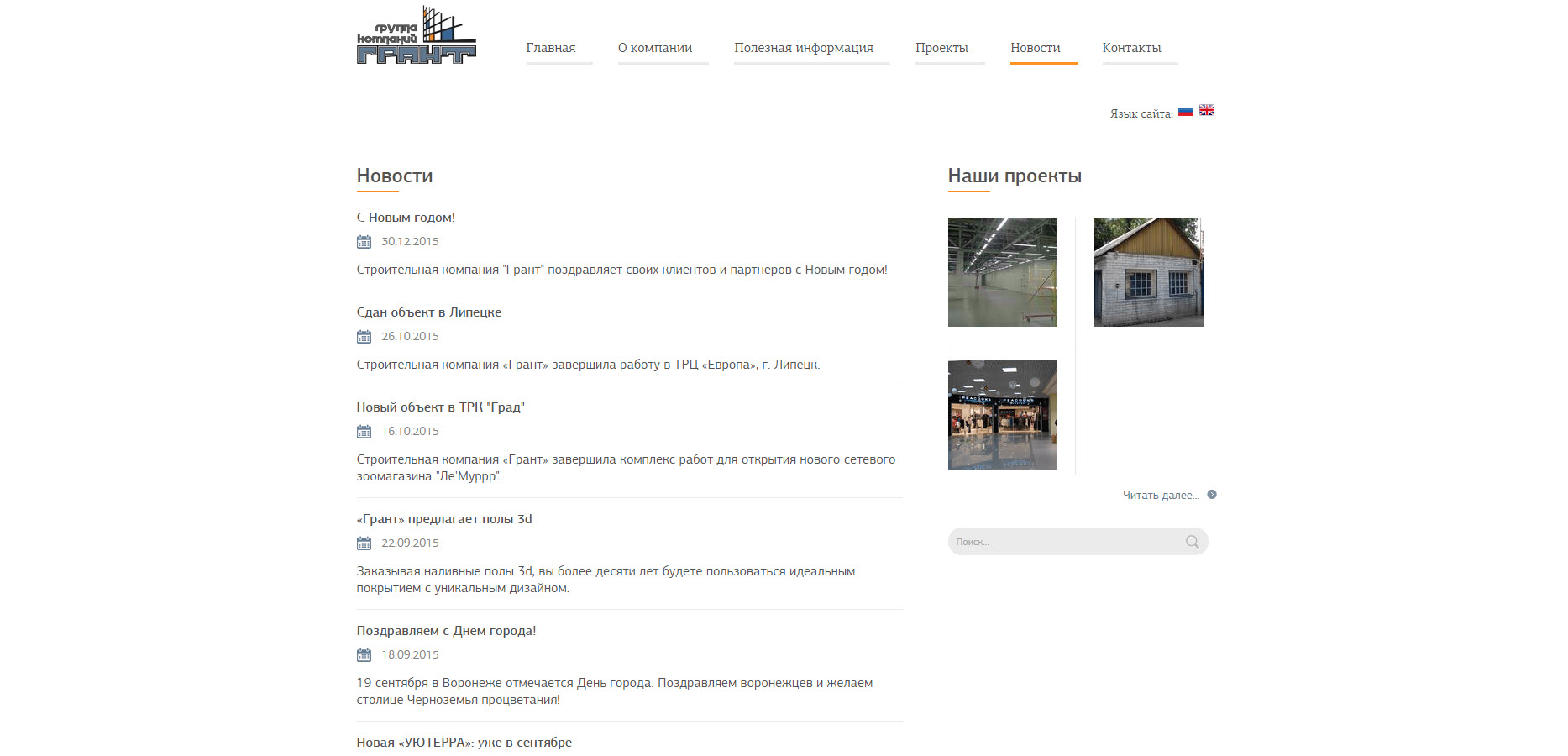Click the date text 22.09.2015

click(x=411, y=543)
